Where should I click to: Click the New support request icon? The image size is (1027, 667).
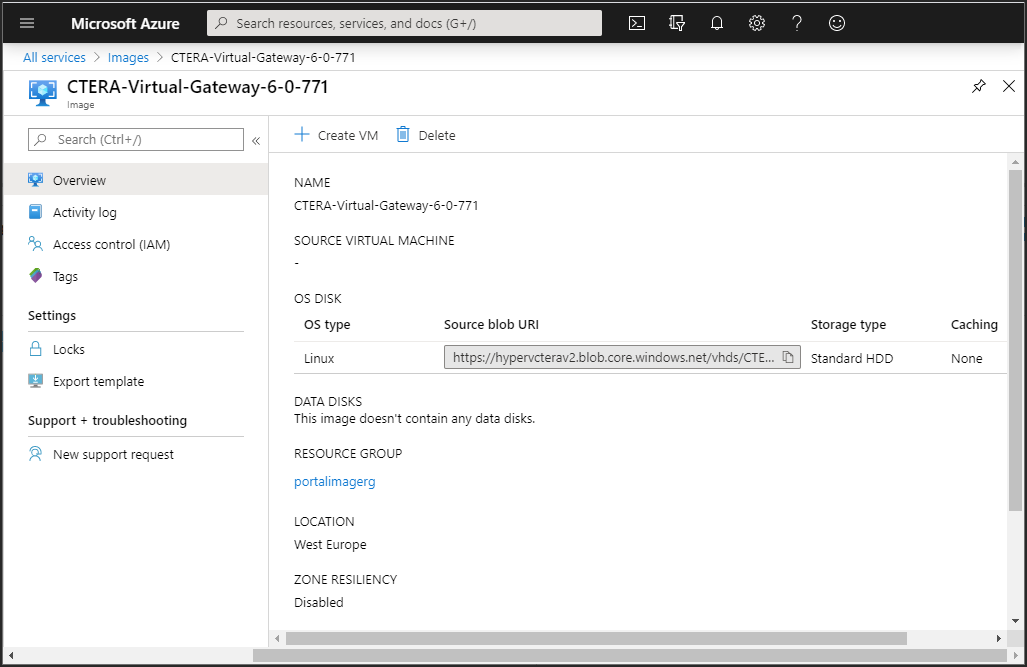36,453
